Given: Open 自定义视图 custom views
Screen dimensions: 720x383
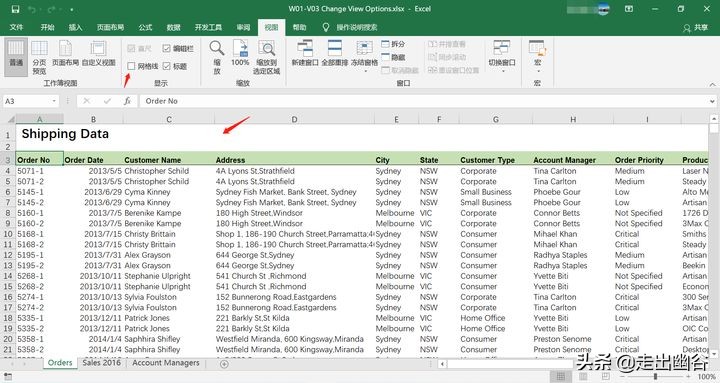Looking at the screenshot, I should tap(98, 54).
